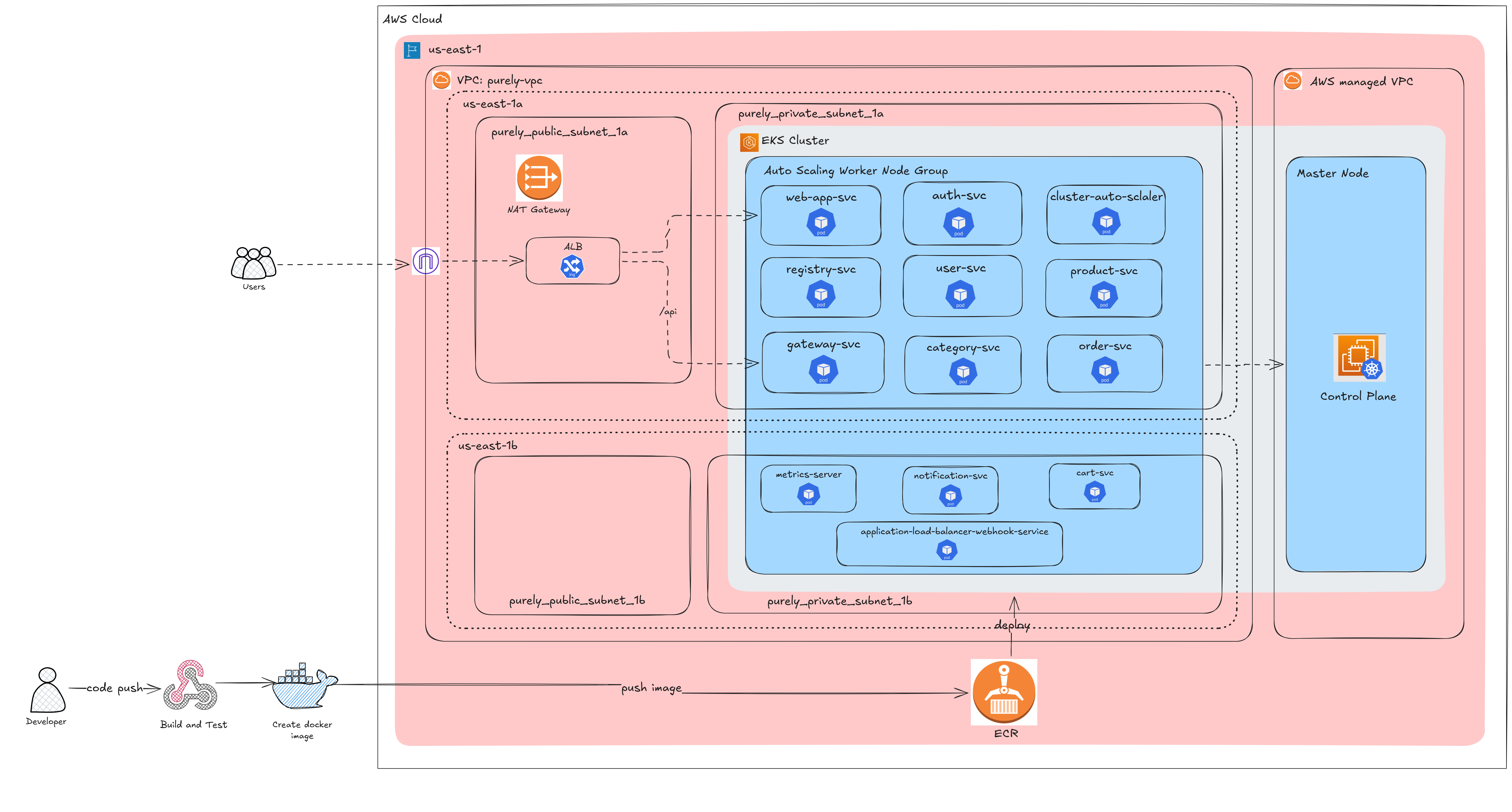The image size is (1512, 812).
Task: Click the AWS managed VPC cloud icon
Action: [1292, 81]
